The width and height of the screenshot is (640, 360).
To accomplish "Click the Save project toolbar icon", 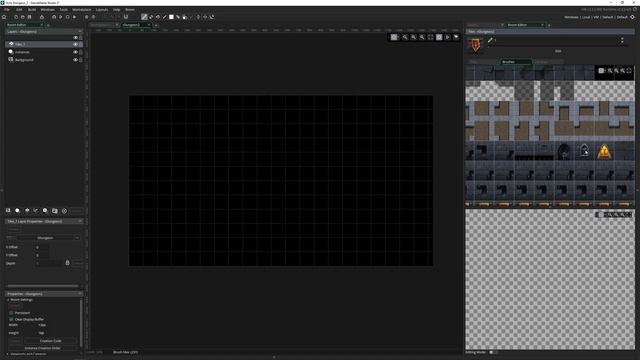I will tap(29, 17).
